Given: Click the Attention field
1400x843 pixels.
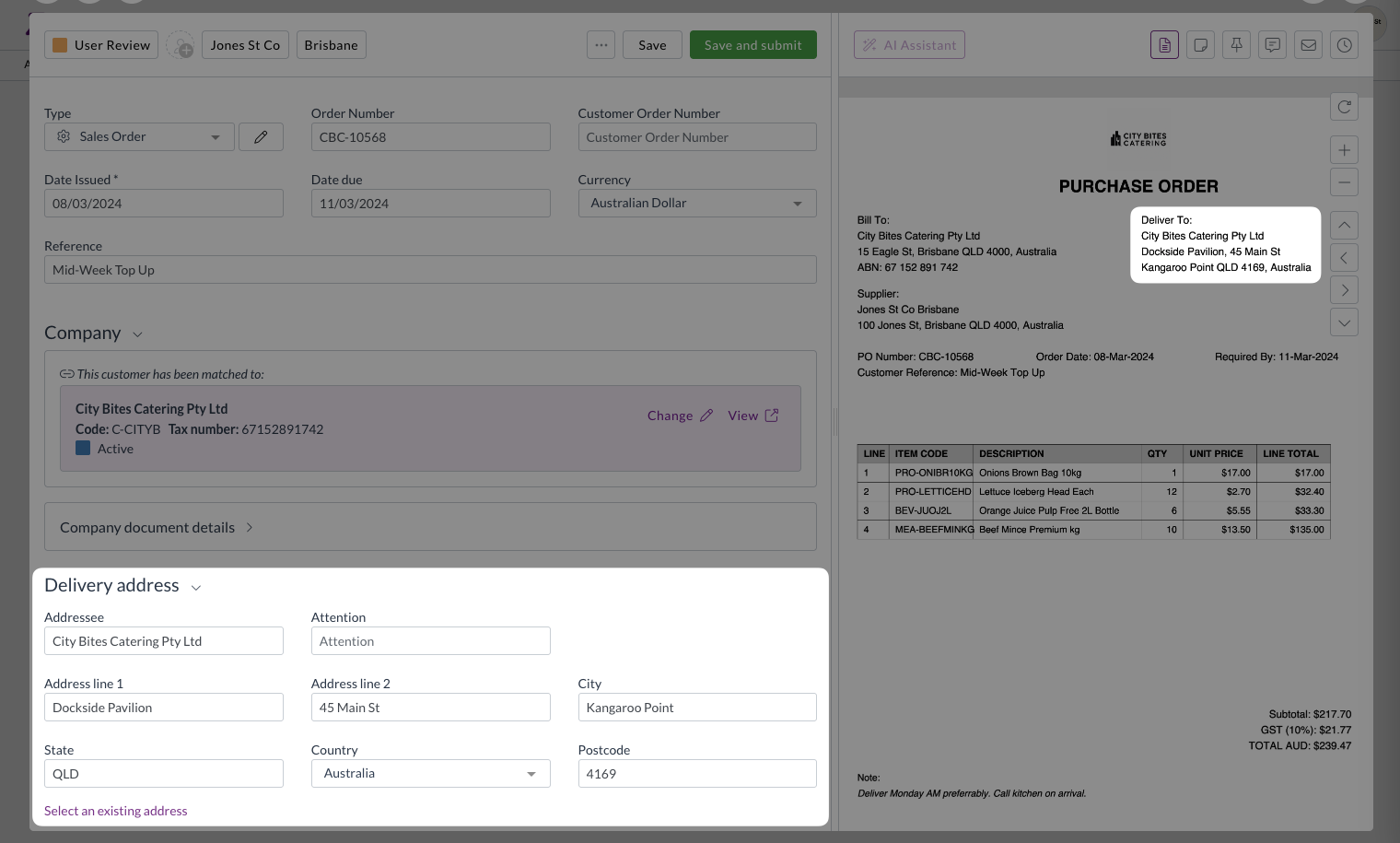Looking at the screenshot, I should coord(430,640).
